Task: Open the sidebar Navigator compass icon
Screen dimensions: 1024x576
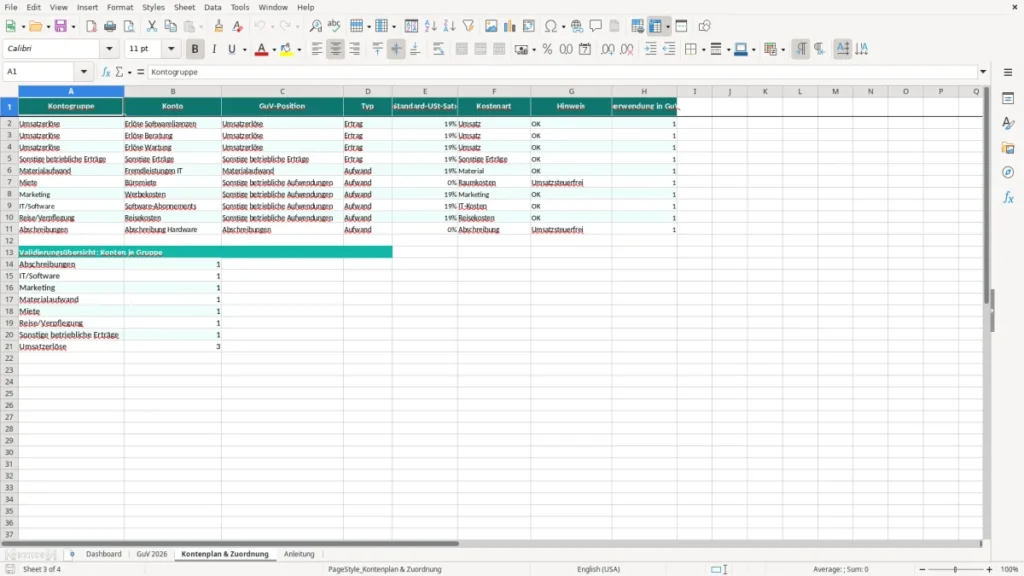Action: point(1008,172)
